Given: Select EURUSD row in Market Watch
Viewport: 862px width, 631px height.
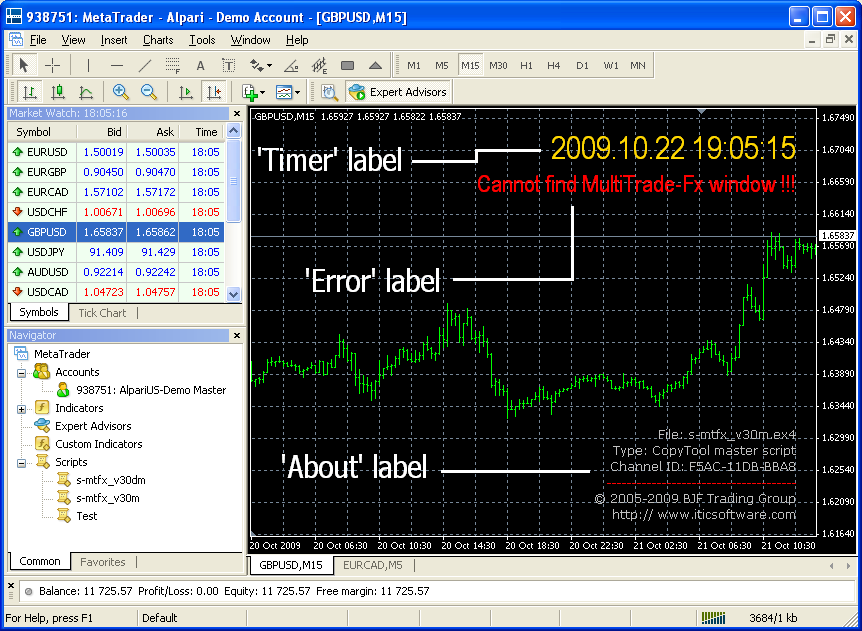Looking at the screenshot, I should point(116,152).
